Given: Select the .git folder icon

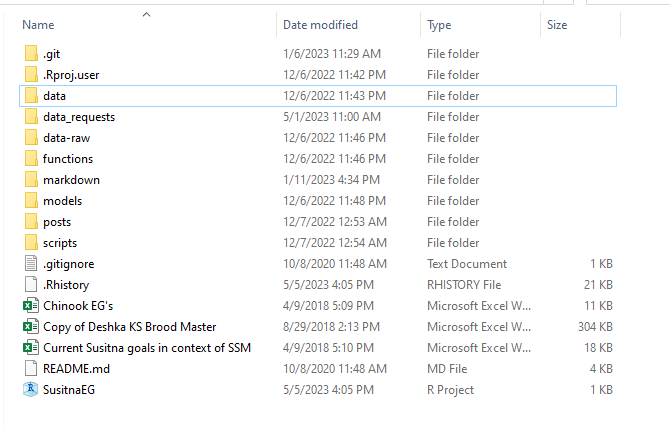Looking at the screenshot, I should point(31,53).
